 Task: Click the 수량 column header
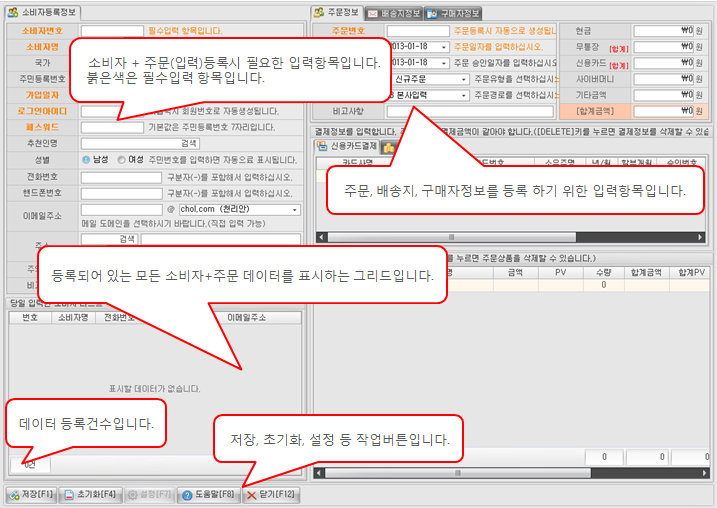click(604, 273)
